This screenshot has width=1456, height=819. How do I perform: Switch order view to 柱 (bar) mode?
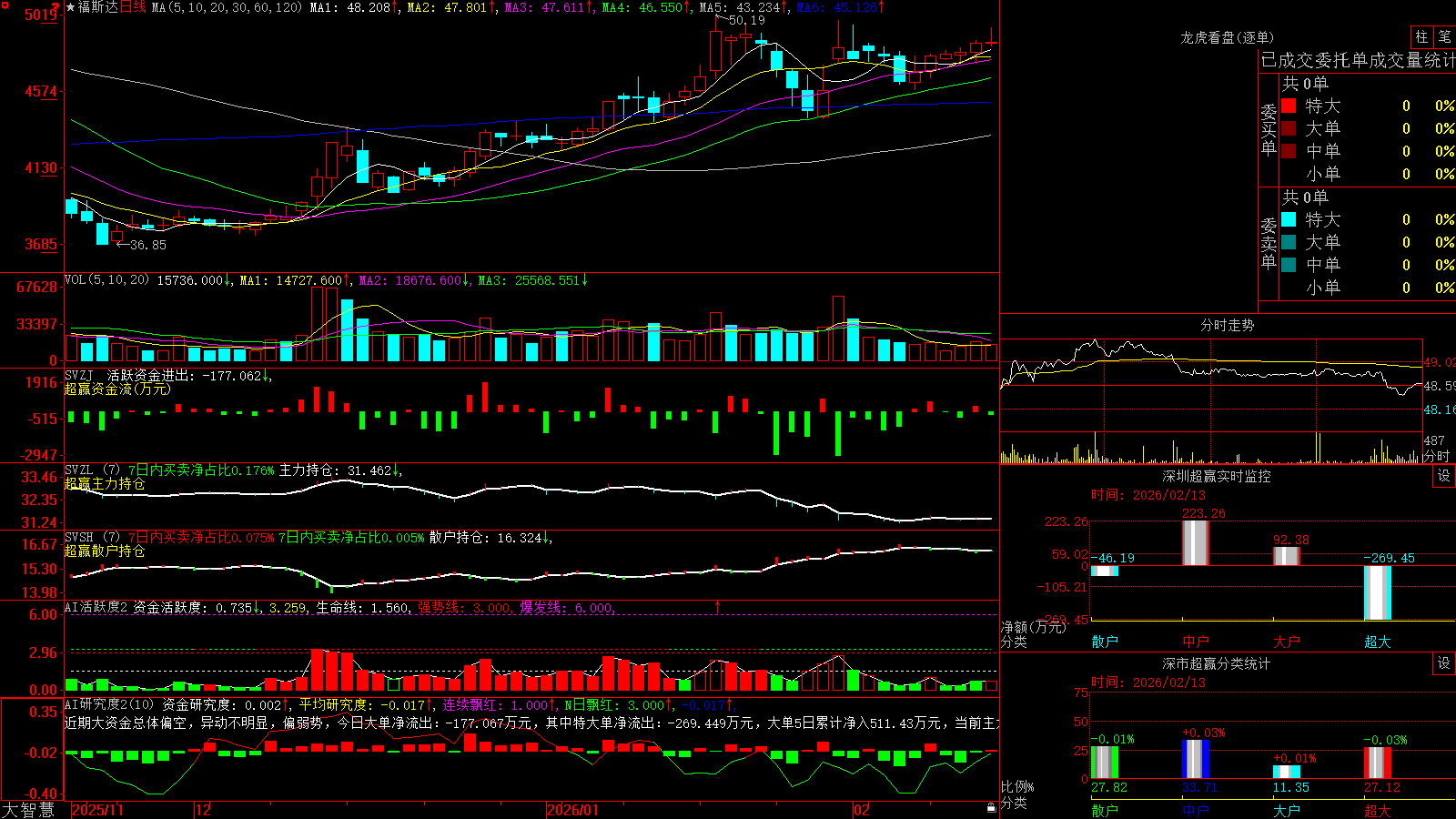click(x=1421, y=37)
